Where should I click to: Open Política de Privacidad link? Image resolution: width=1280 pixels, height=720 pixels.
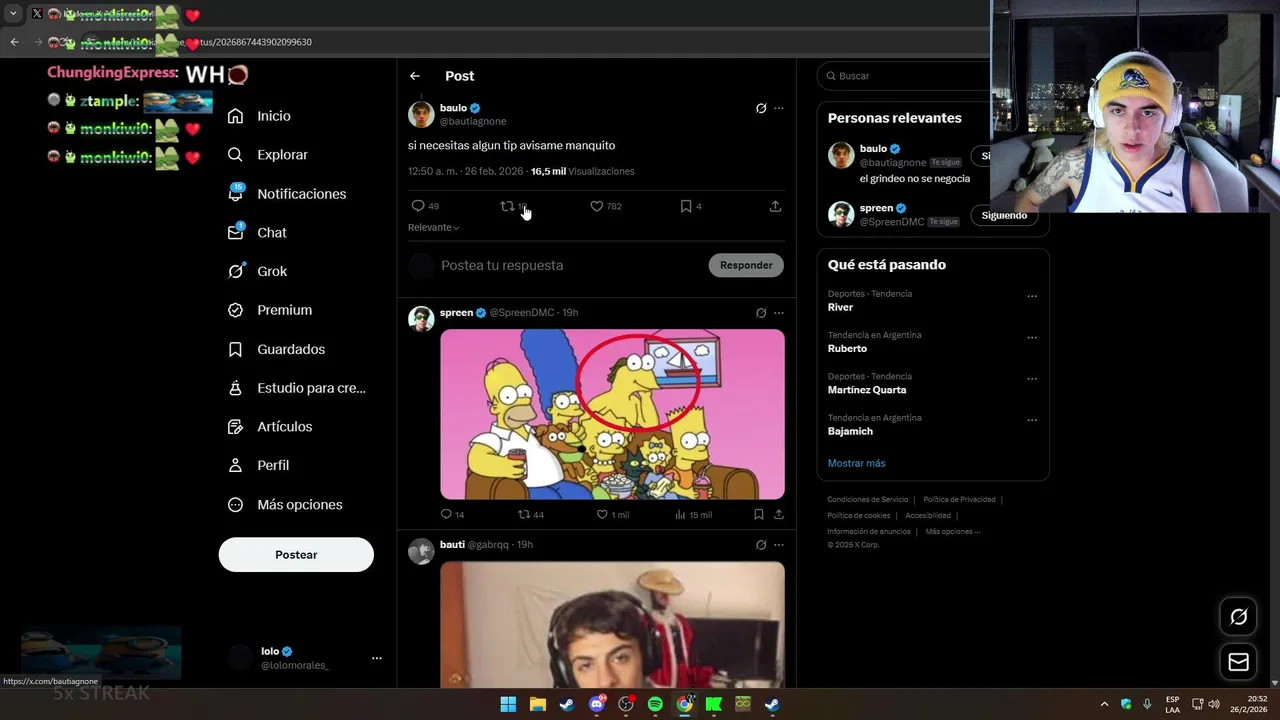tap(959, 500)
